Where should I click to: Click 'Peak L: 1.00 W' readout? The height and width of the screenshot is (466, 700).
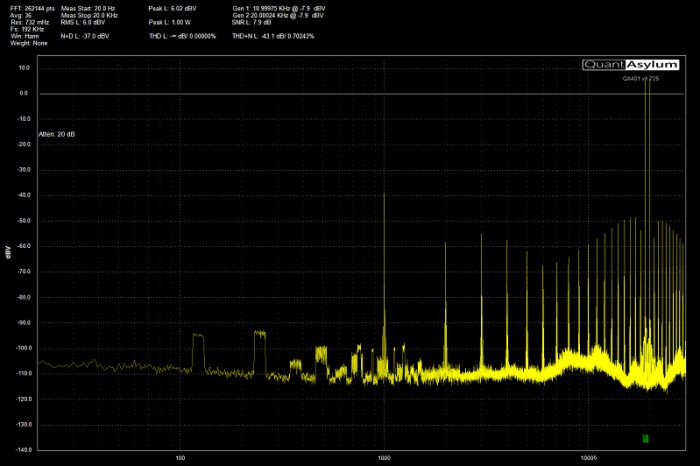170,22
